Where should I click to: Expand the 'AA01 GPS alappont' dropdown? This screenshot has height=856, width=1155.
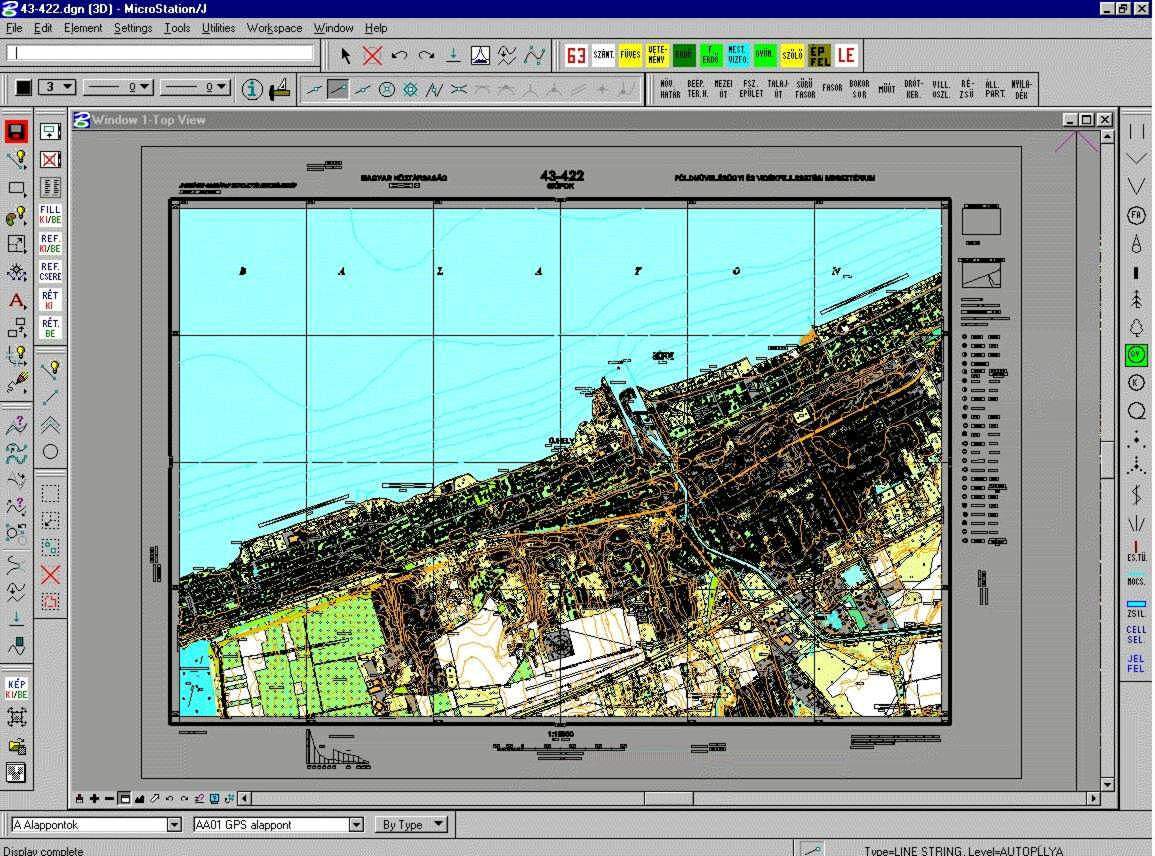[356, 825]
